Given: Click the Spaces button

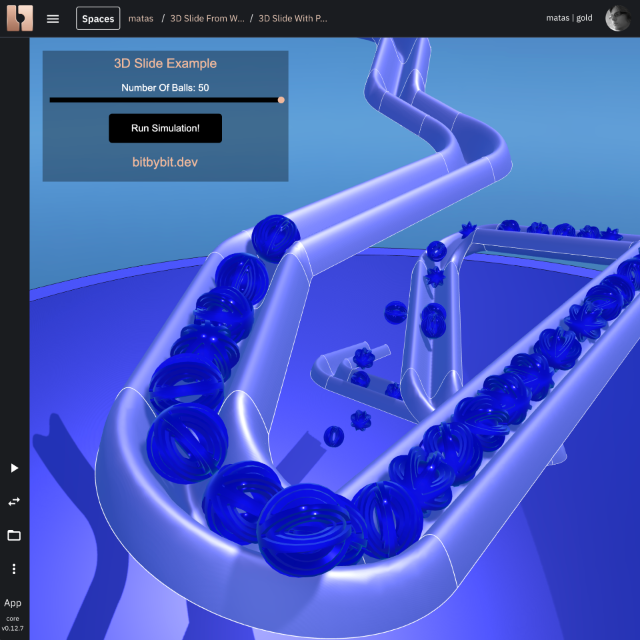Looking at the screenshot, I should [98, 18].
